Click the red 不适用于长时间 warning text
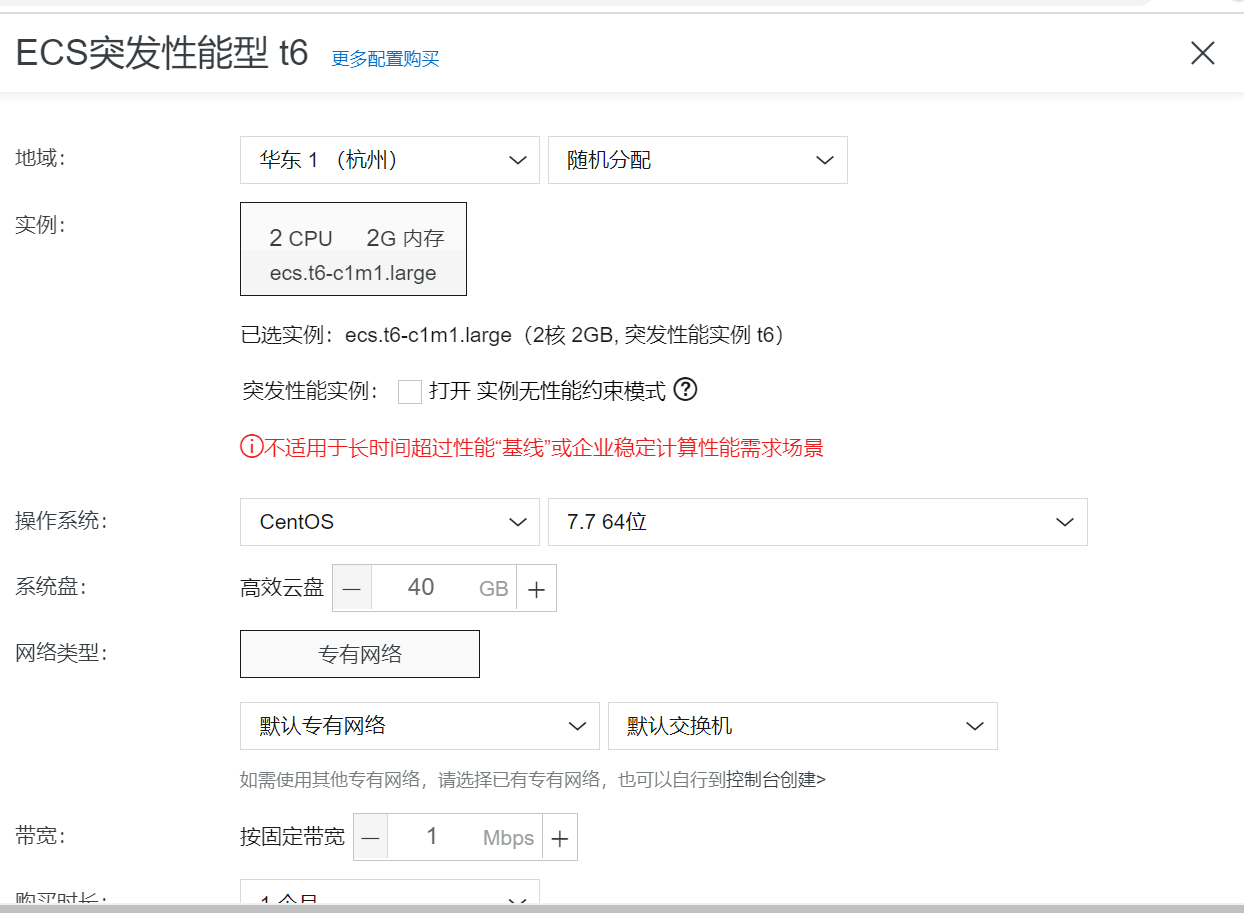The width and height of the screenshot is (1244, 913). 544,448
